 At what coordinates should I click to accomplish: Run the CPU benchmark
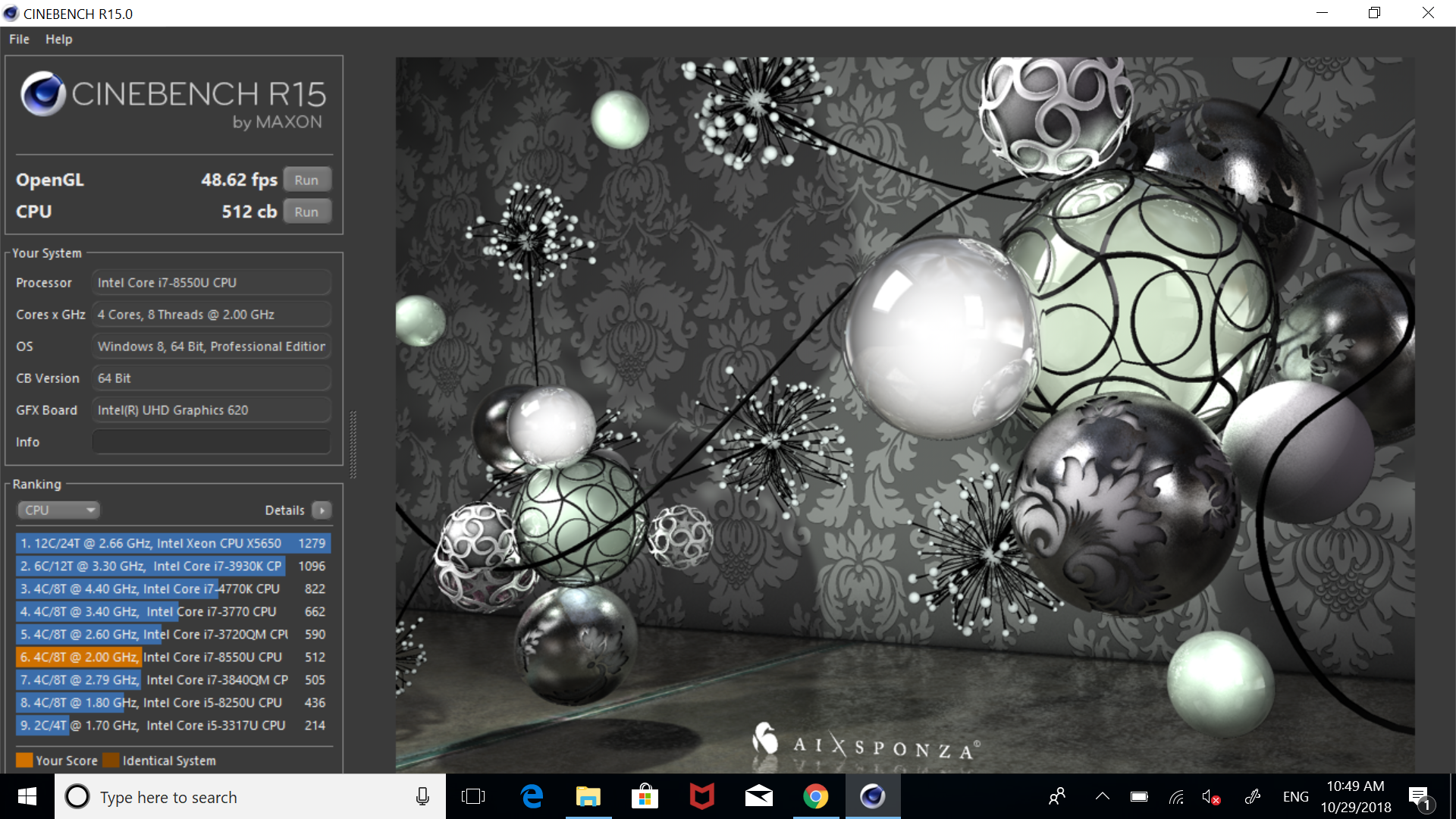tap(306, 212)
